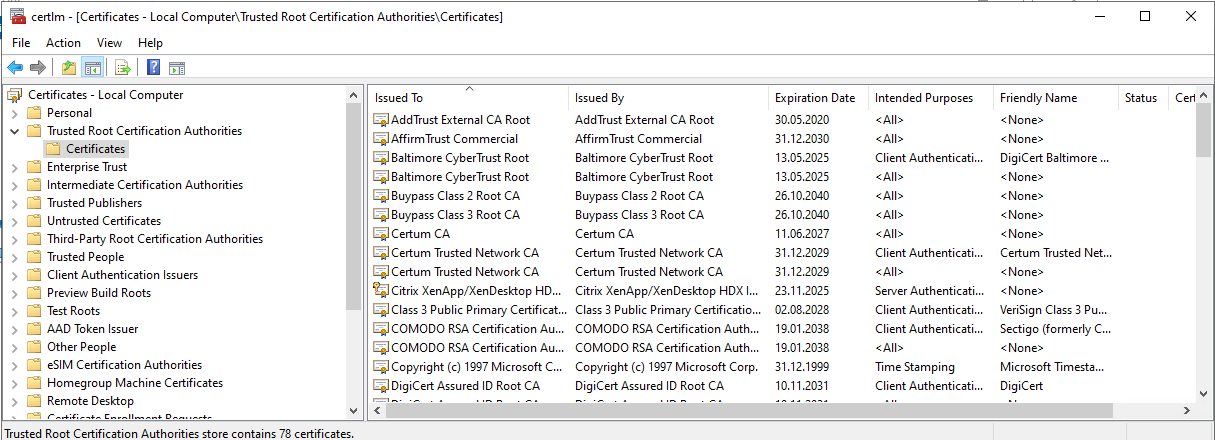
Task: Click Buypass Class 3 Root CA certificate icon
Action: coord(381,215)
